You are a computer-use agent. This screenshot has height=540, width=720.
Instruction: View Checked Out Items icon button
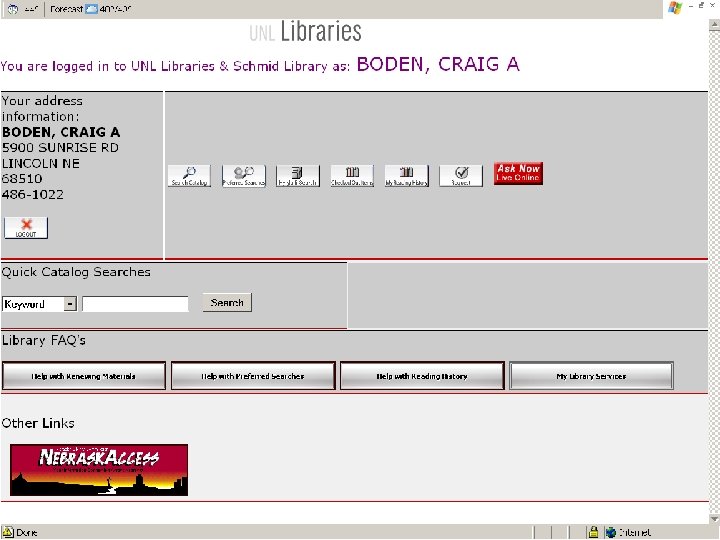click(352, 176)
